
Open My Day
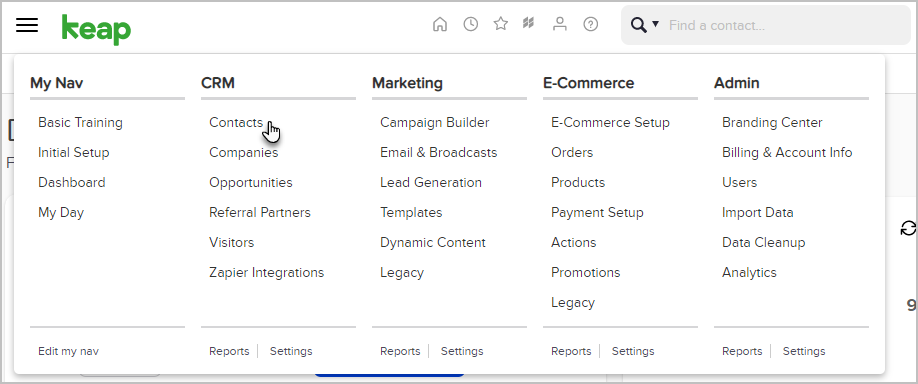(61, 212)
